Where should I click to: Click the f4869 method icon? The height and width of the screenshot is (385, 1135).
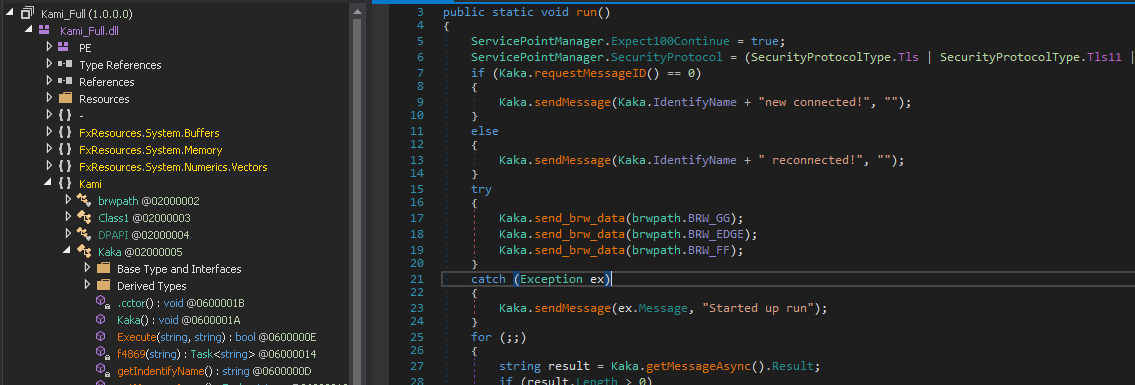click(x=103, y=354)
